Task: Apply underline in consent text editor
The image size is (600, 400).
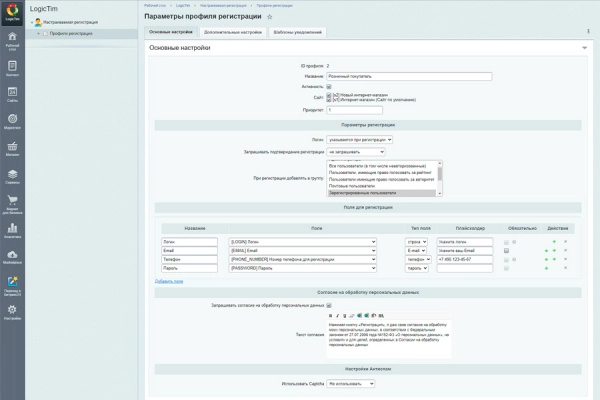Action: tap(344, 316)
